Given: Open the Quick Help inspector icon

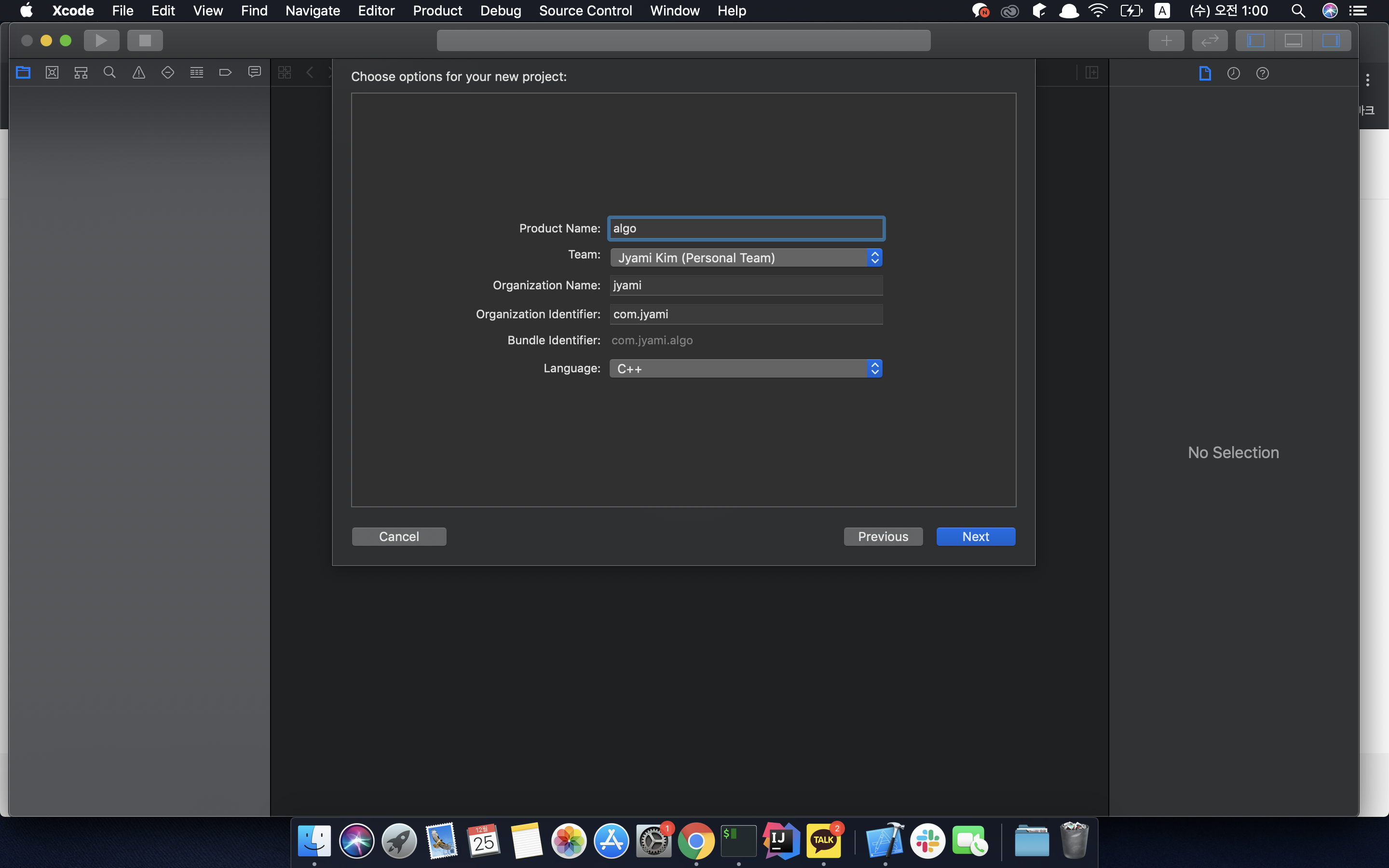Looking at the screenshot, I should point(1262,73).
